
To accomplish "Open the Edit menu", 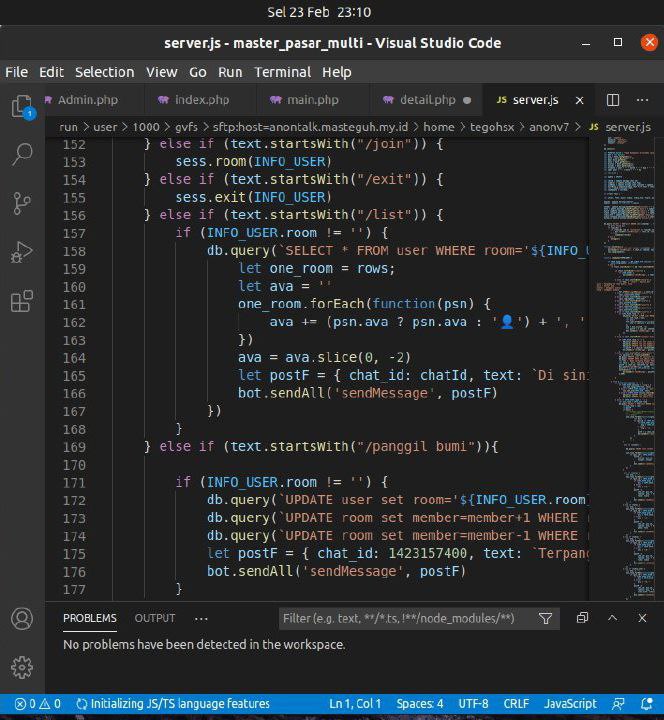I will pos(51,72).
